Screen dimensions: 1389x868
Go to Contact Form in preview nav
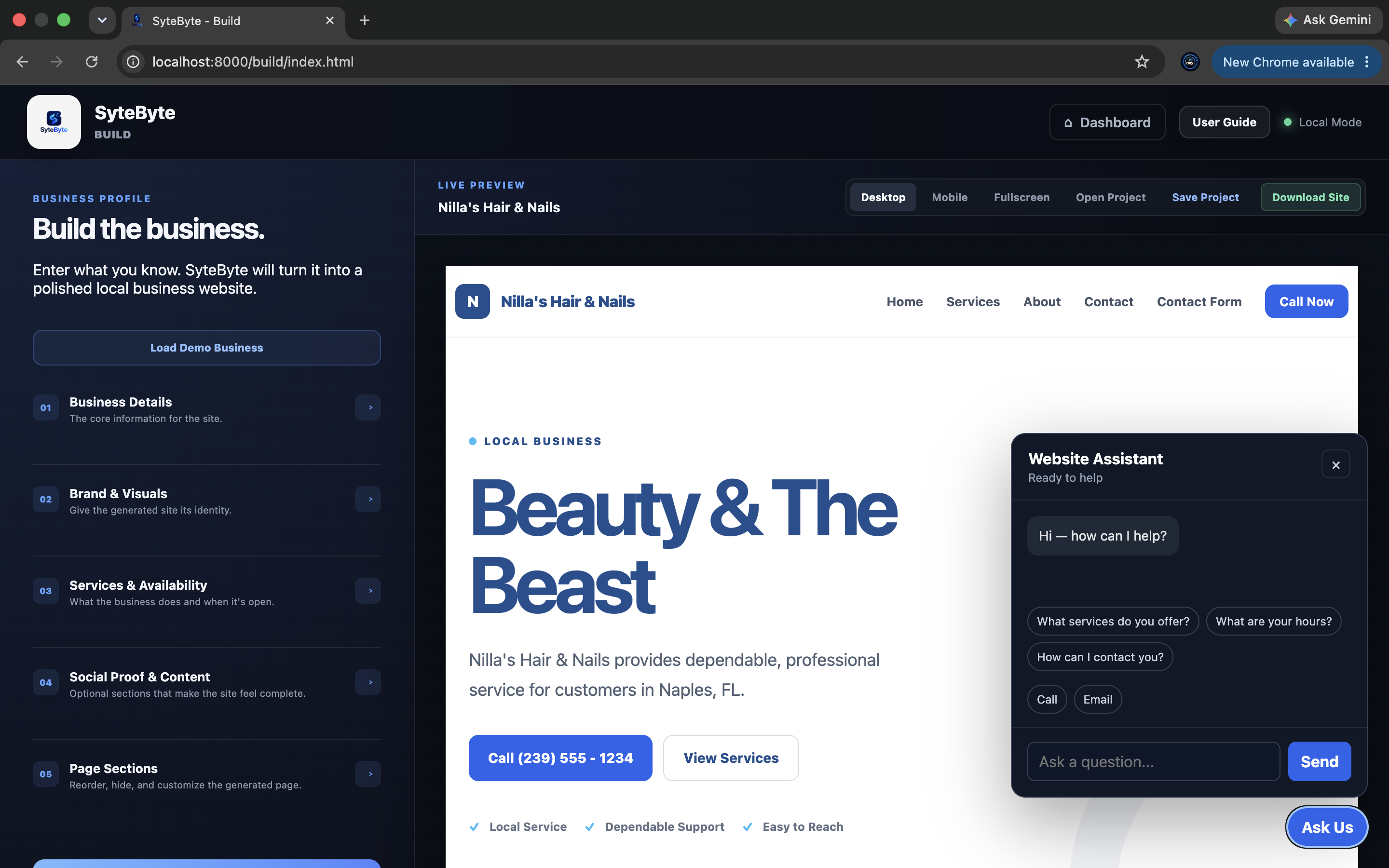pos(1199,302)
